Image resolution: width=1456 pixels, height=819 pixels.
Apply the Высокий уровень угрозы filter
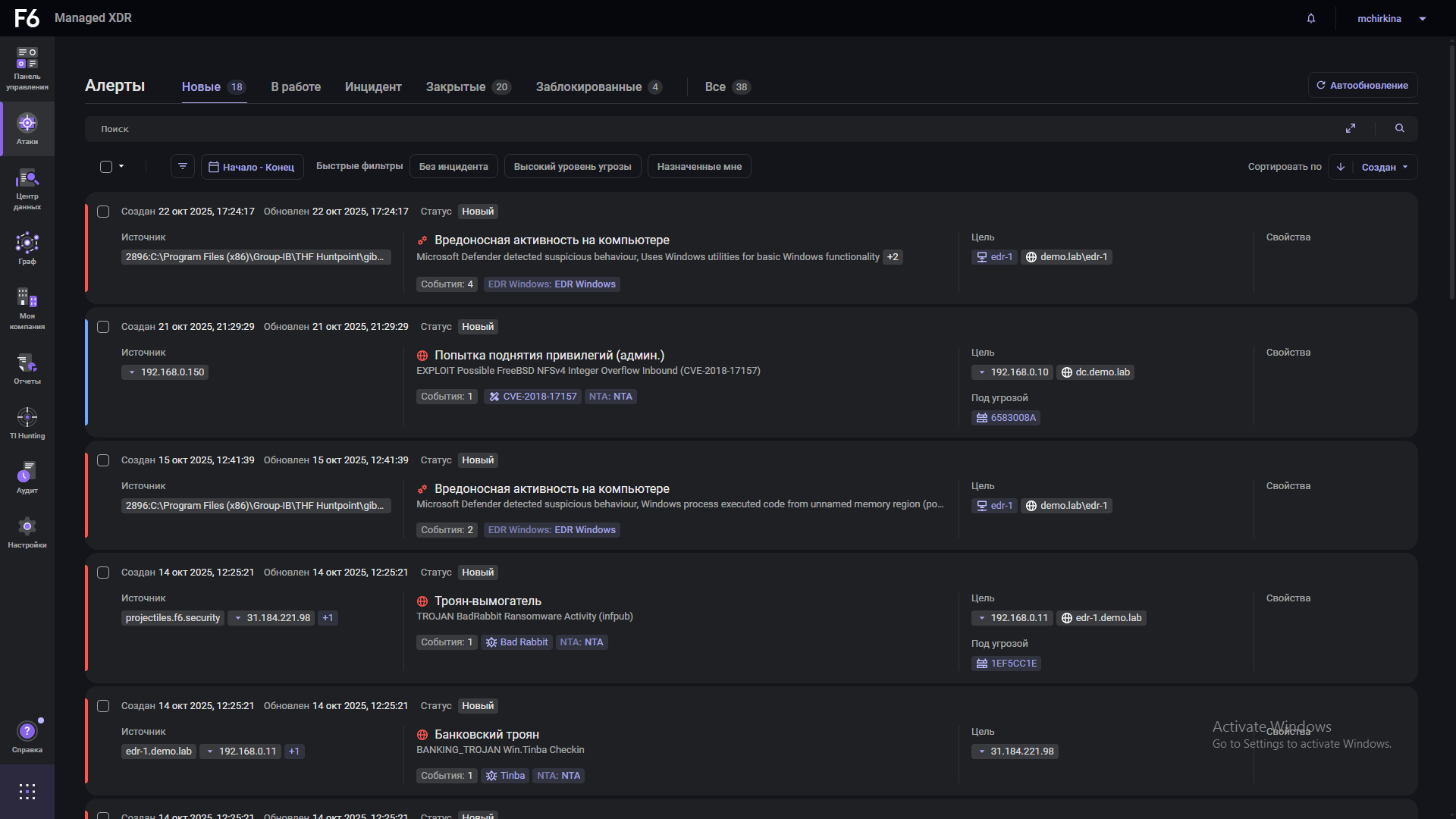pos(573,167)
